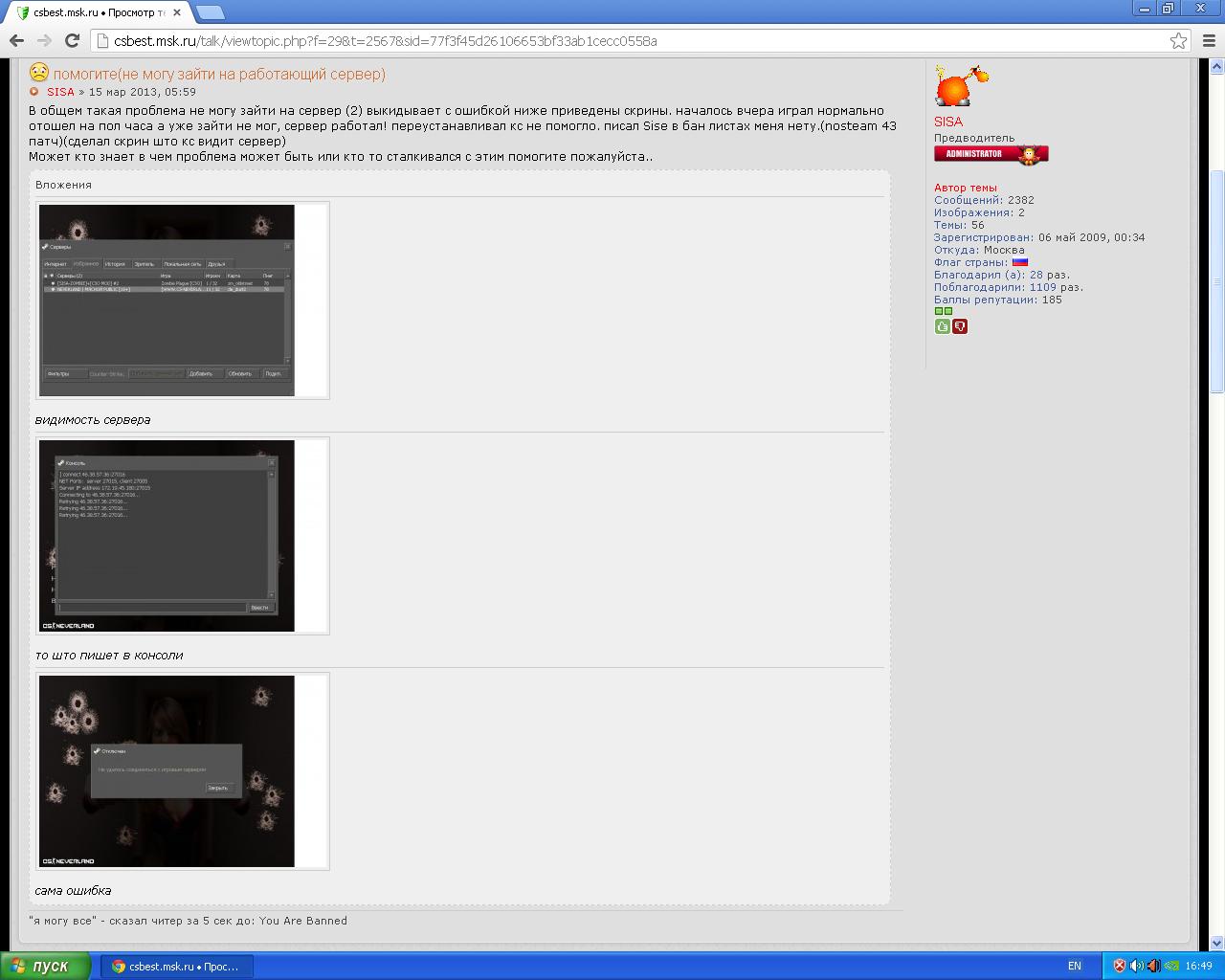
Task: Open the connection error screenshot thumbnail
Action: click(167, 770)
